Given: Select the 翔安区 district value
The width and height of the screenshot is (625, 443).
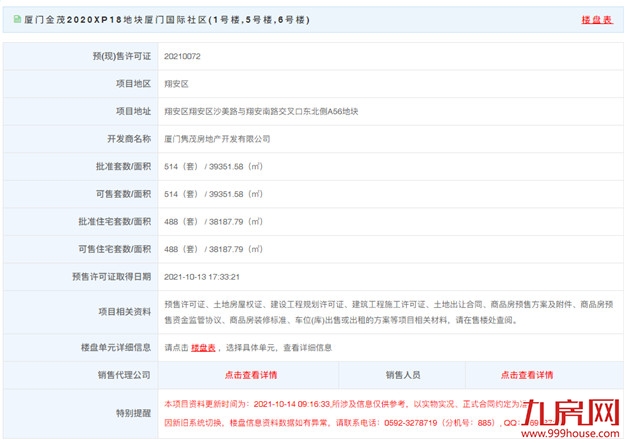Looking at the screenshot, I should coord(176,84).
